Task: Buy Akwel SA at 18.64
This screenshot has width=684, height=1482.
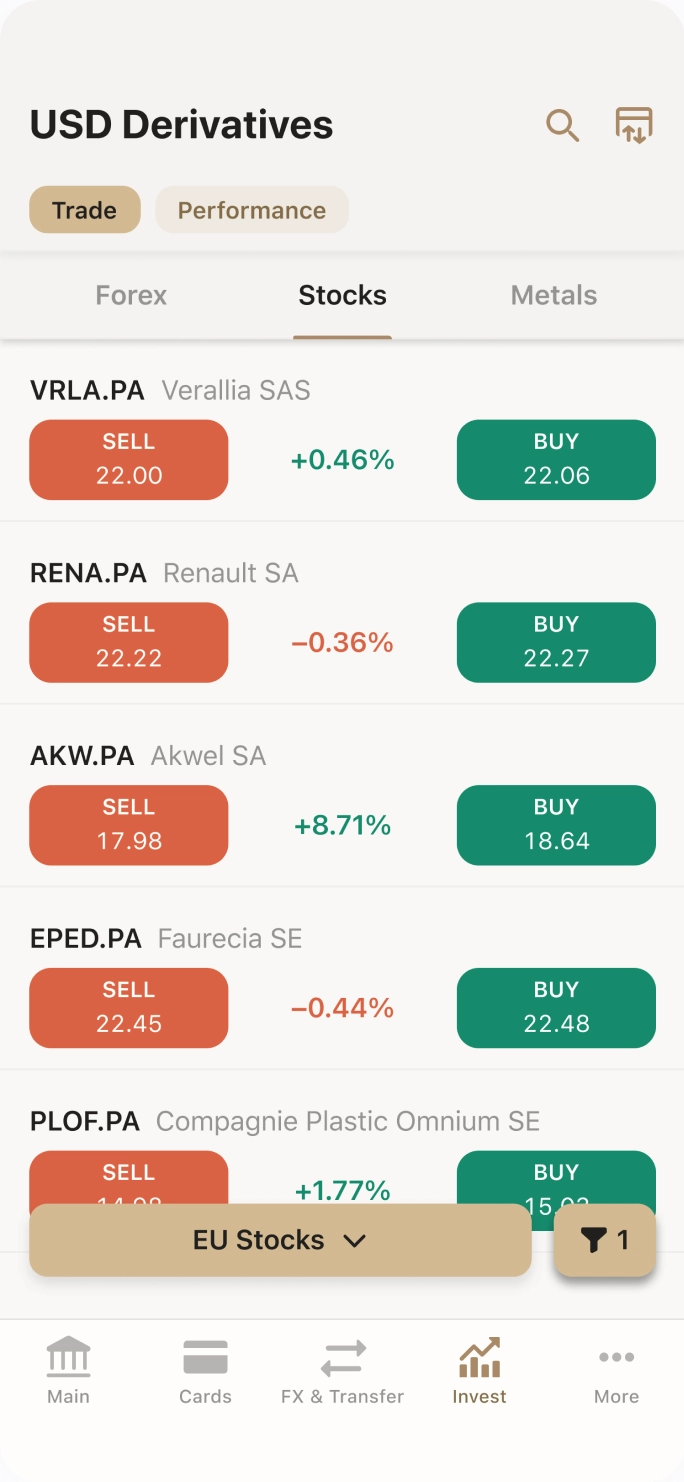Action: [556, 825]
